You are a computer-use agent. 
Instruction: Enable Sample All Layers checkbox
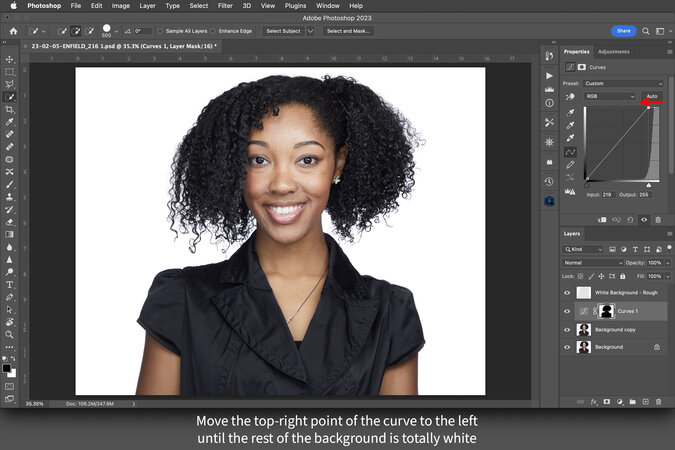(158, 31)
